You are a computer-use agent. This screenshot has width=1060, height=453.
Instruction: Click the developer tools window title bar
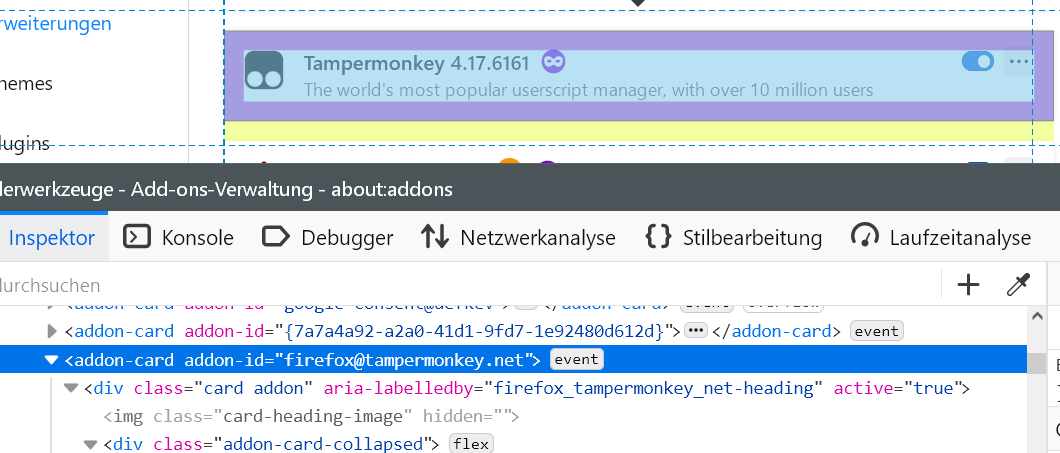530,189
